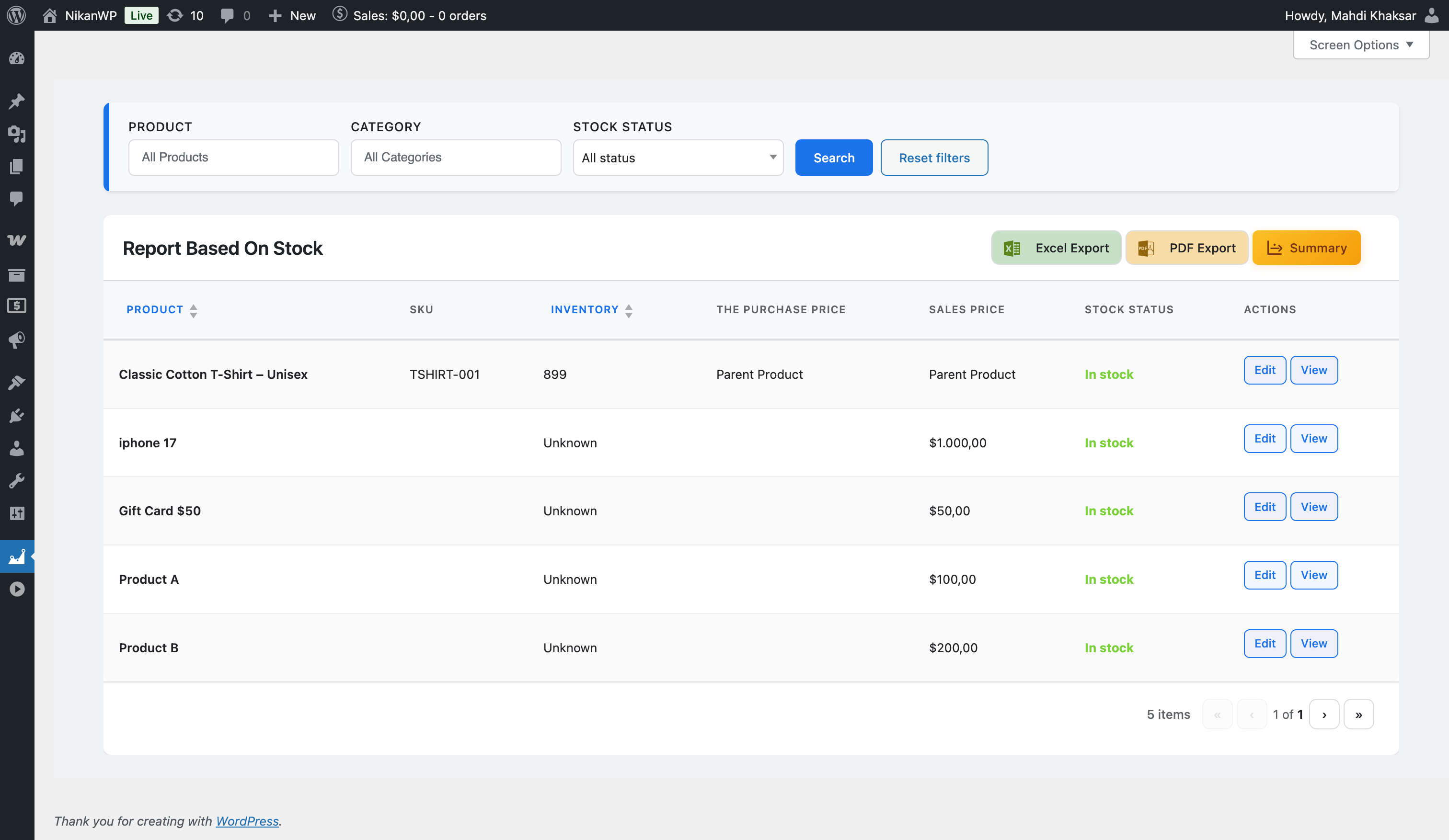
Task: Click the Summary button
Action: (1306, 248)
